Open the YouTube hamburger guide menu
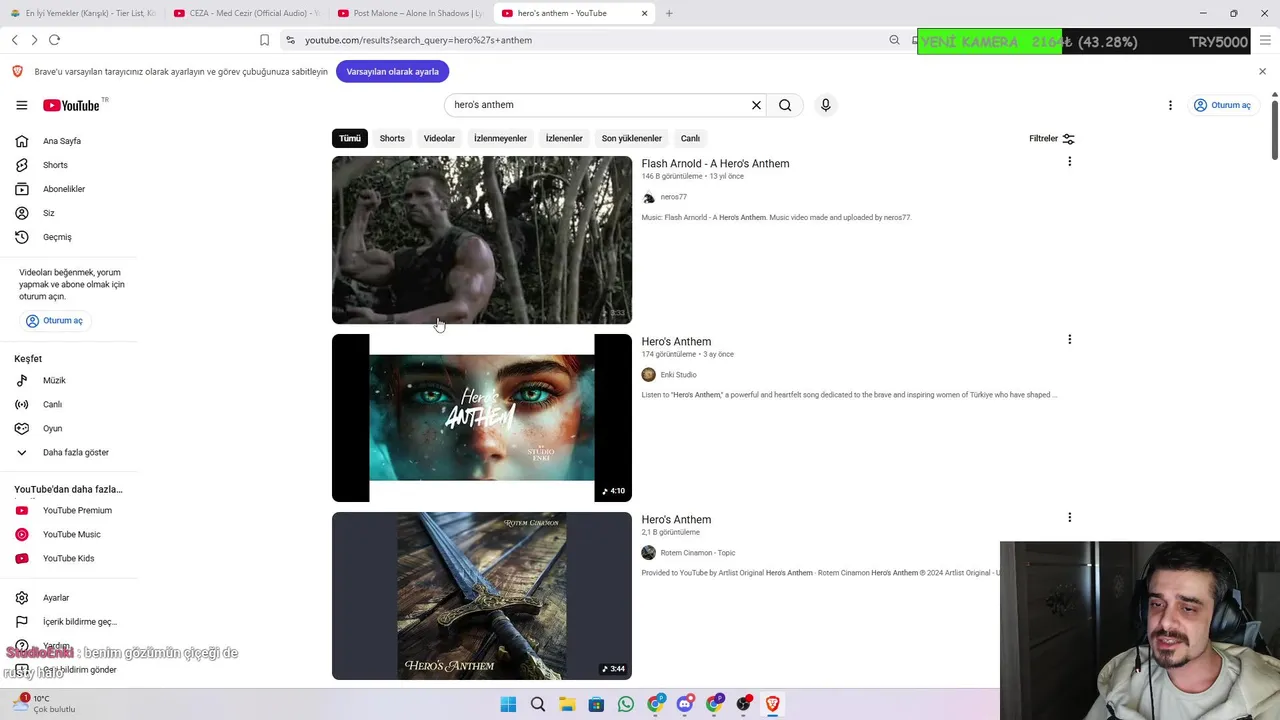Screen dimensions: 1280x720 (21, 105)
